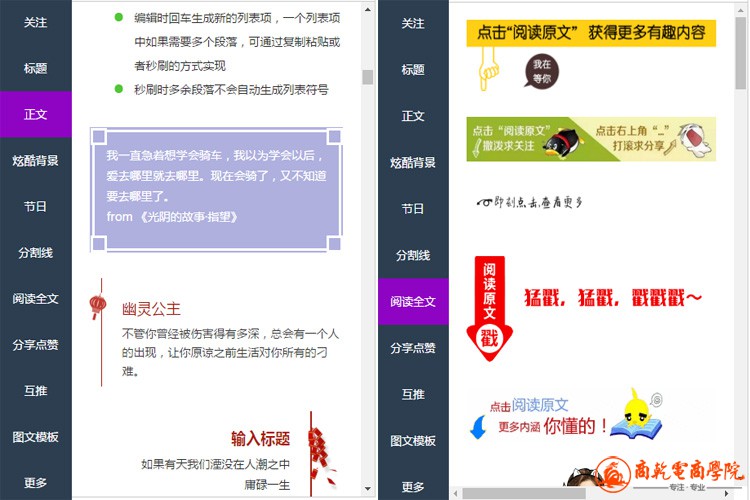Expand 更多 in the left sidebar
The image size is (750, 500).
pos(36,483)
